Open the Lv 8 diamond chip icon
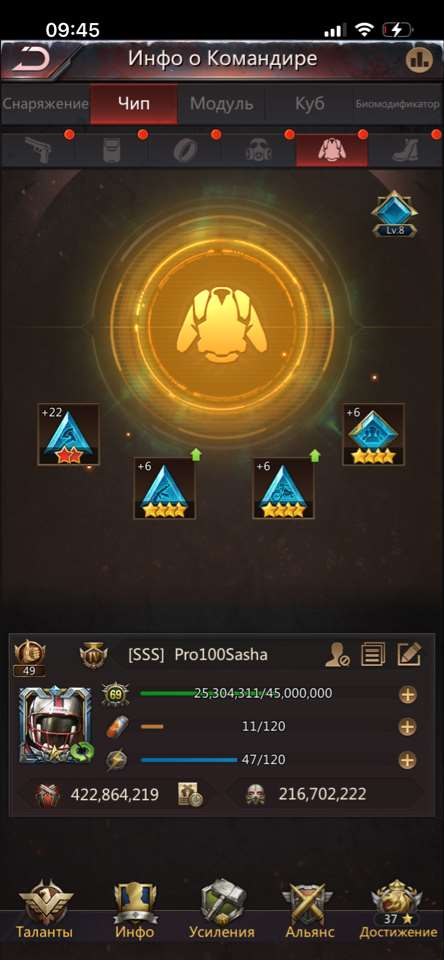The height and width of the screenshot is (960, 444). [394, 214]
